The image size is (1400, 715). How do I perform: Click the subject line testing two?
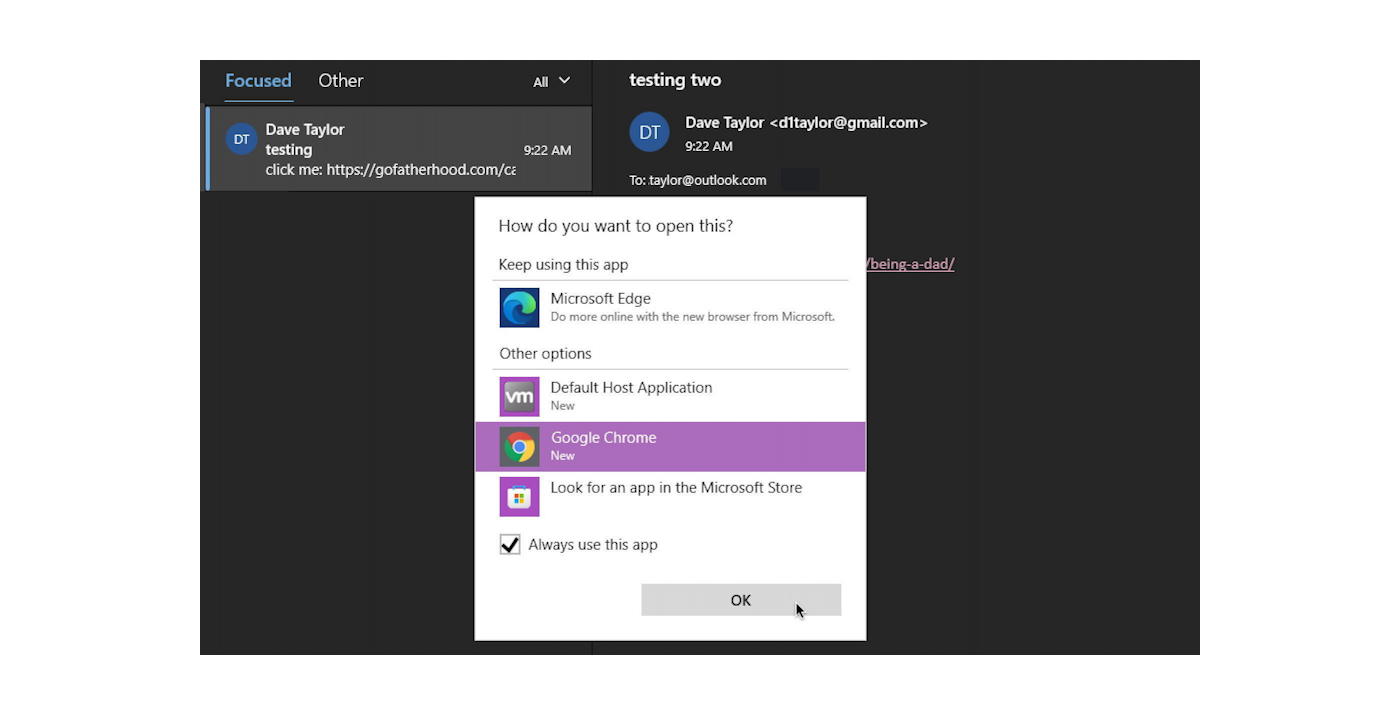point(675,80)
